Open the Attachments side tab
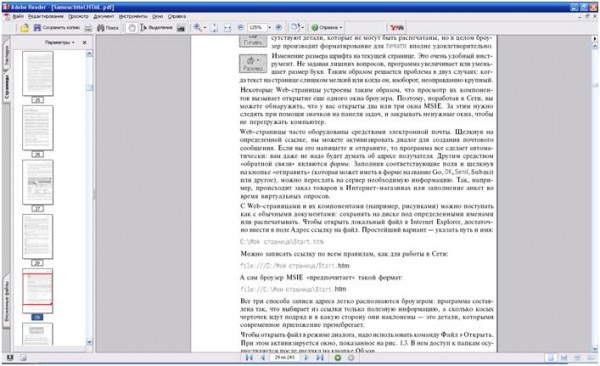Image resolution: width=600 pixels, height=366 pixels. (7, 301)
